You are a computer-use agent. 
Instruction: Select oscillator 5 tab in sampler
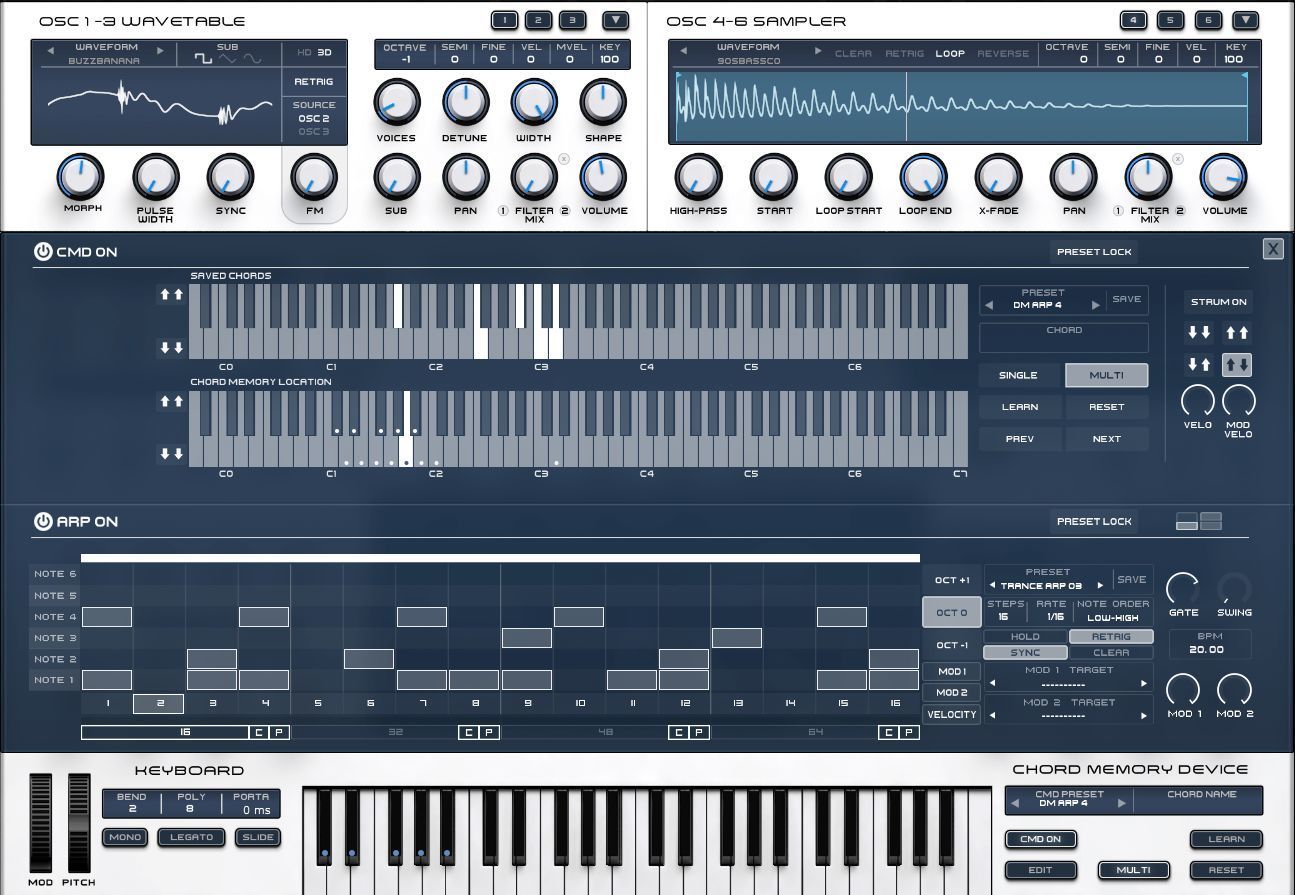click(x=1170, y=20)
